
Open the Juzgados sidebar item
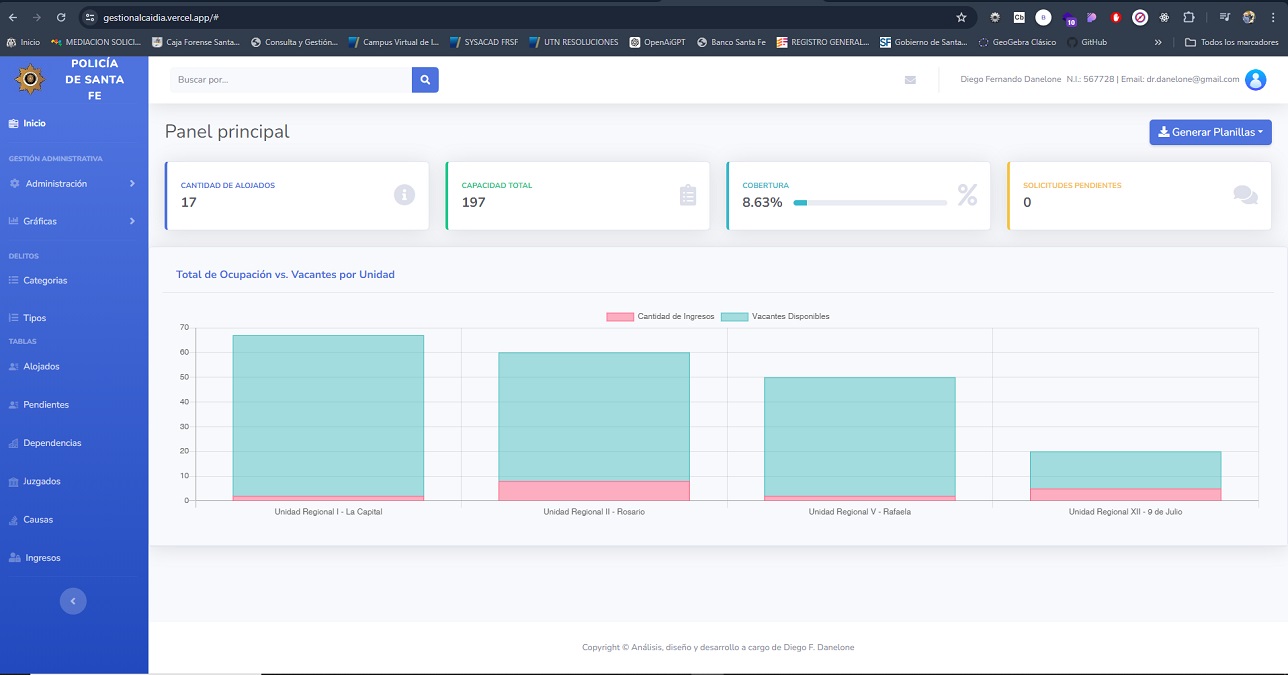(x=41, y=482)
